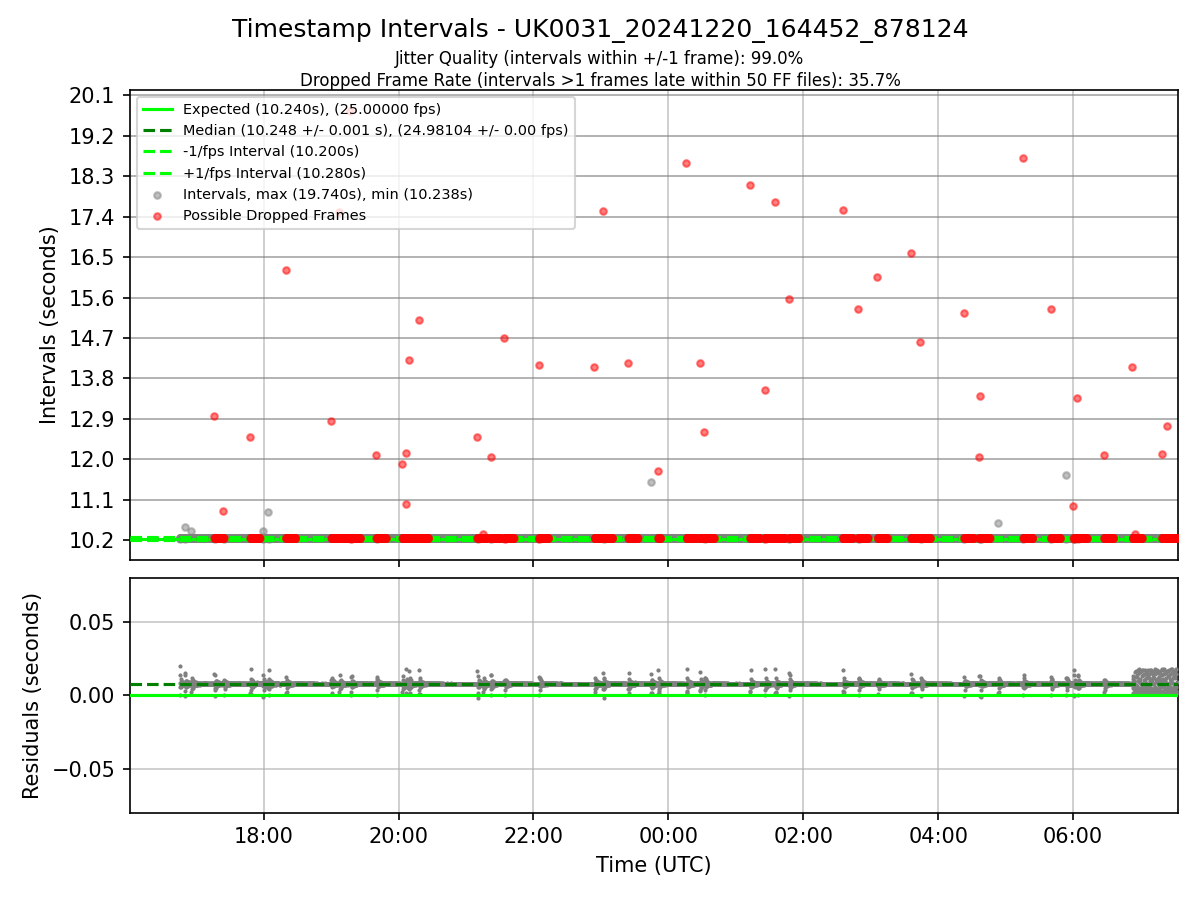The image size is (1200, 900).
Task: Click legend entry 'Possible Dropped Frames'
Action: point(274,215)
